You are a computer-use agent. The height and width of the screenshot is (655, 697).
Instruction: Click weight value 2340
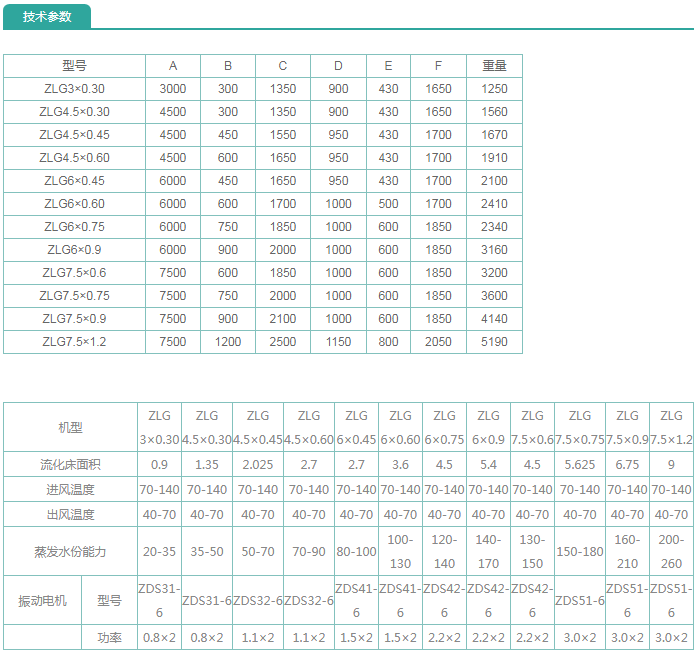pyautogui.click(x=494, y=227)
